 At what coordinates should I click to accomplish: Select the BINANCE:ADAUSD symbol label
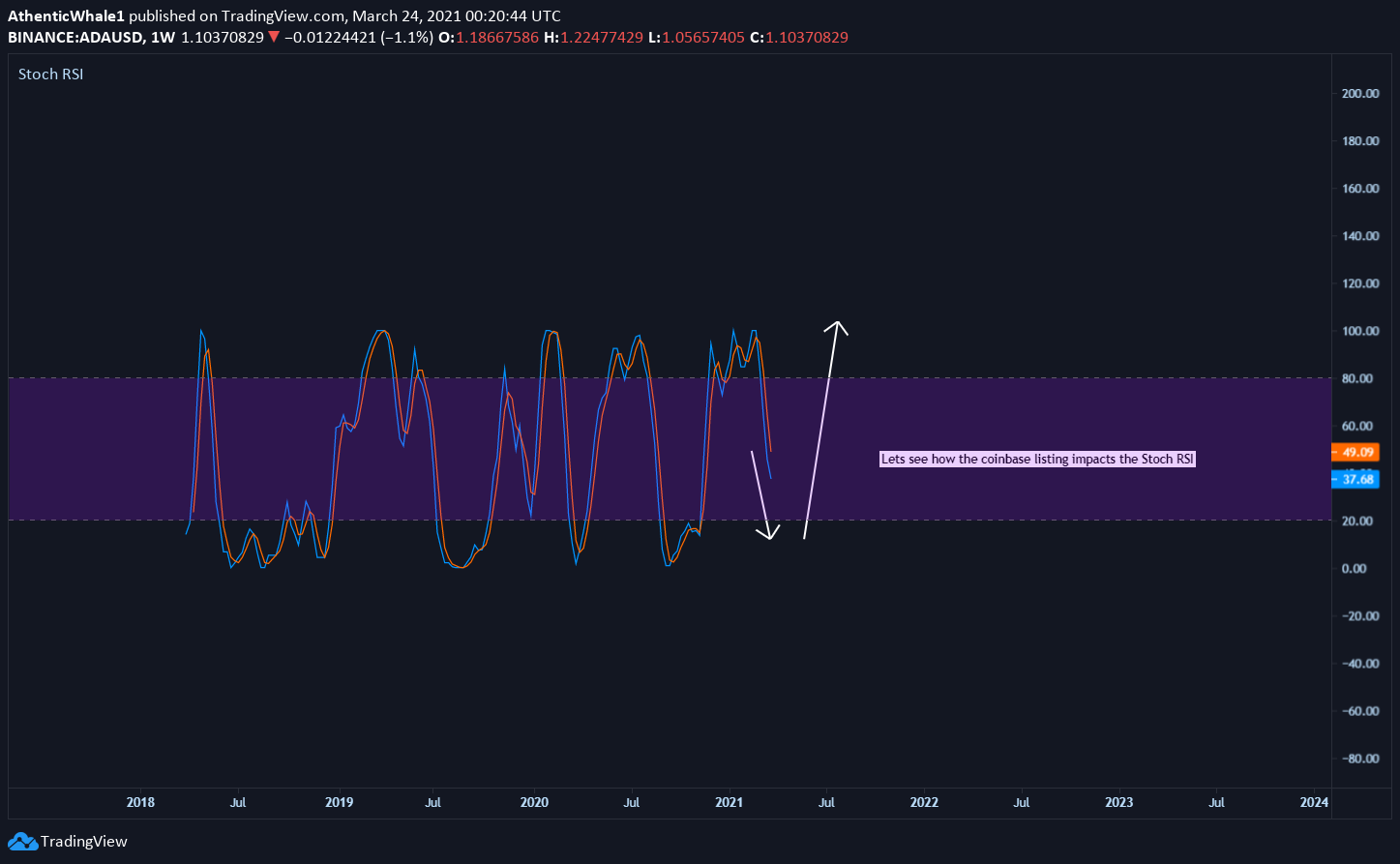[76, 37]
